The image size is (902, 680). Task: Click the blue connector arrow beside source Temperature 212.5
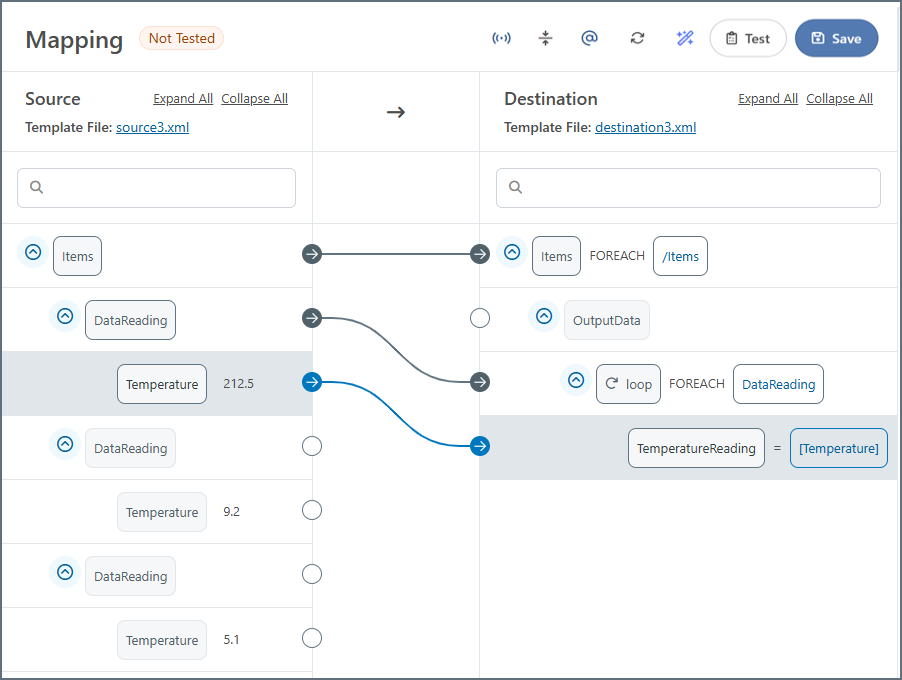(x=312, y=382)
